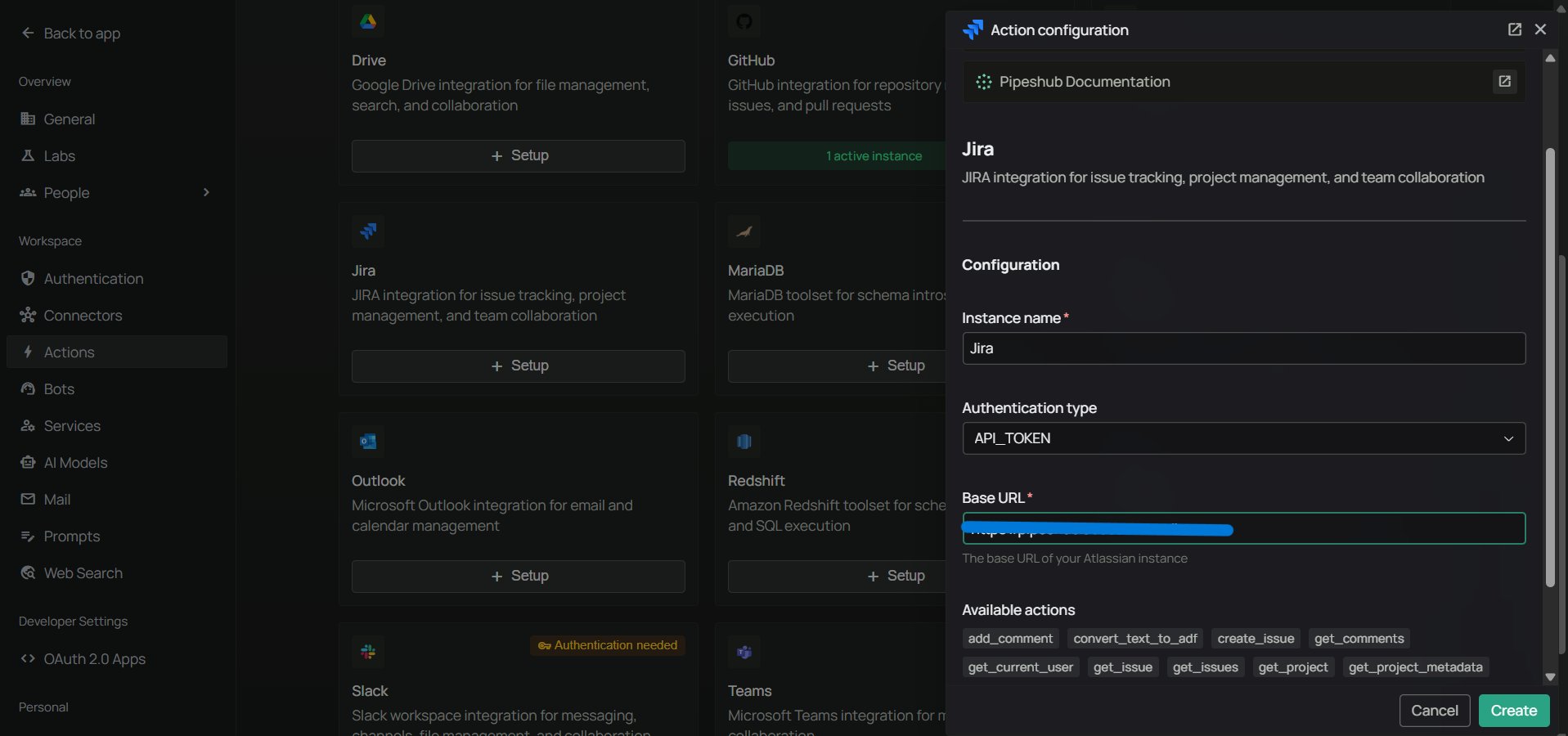Screen dimensions: 1568x736
Task: Open Action configuration panel in new window
Action: [x=1515, y=29]
